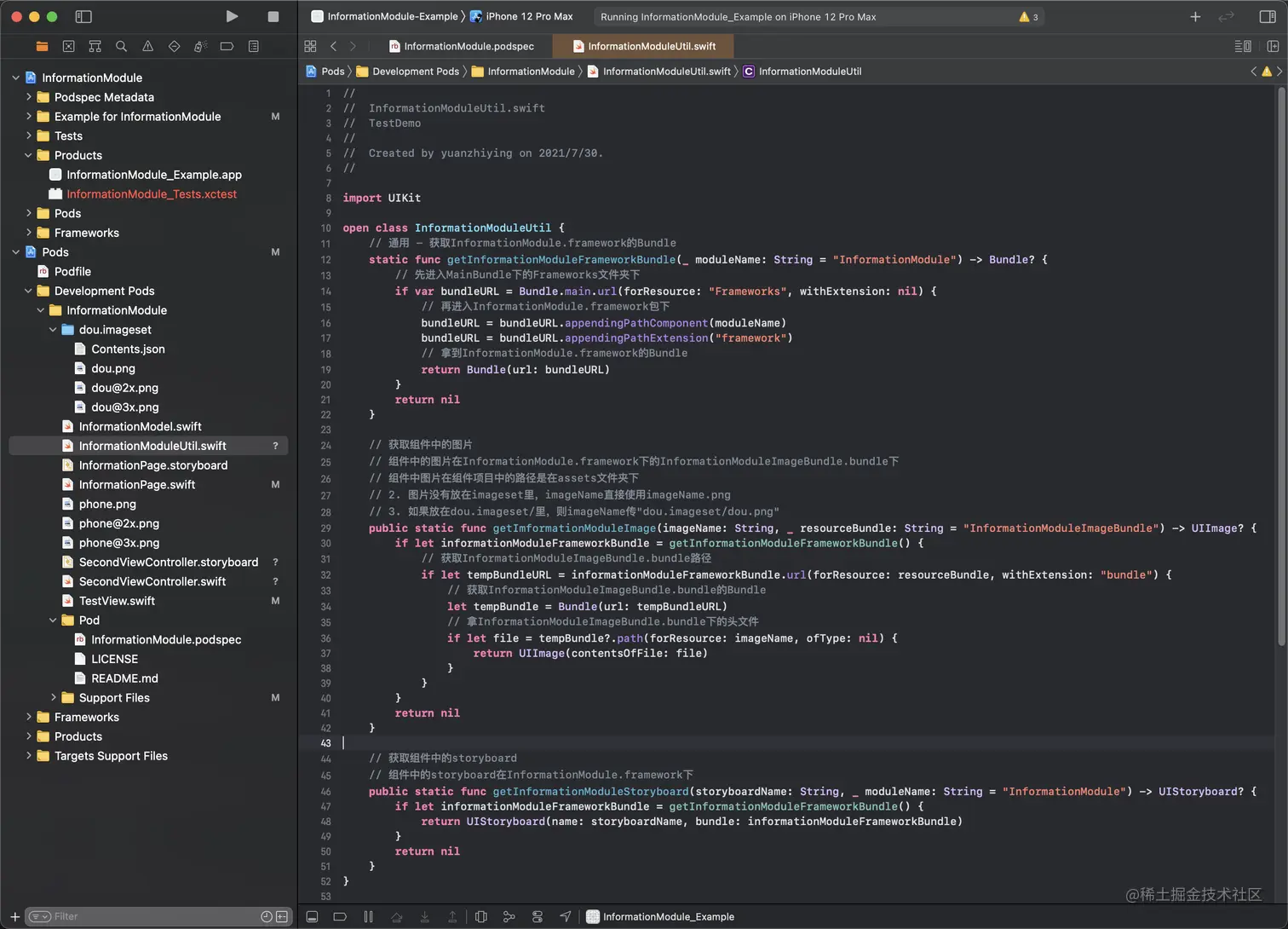
Task: Click the simulate location arrow icon
Action: [566, 917]
